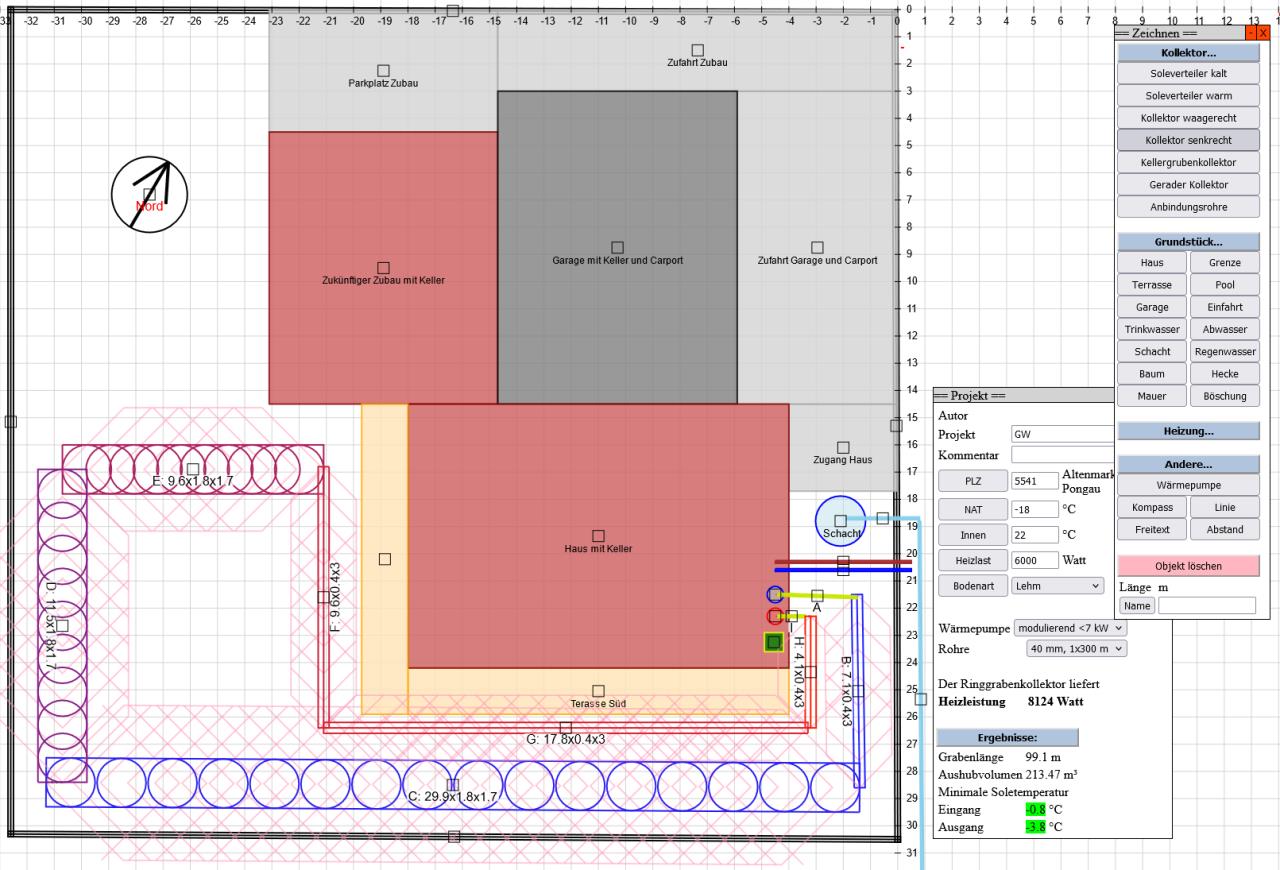Open Wärmepumpe dropdown modulierend <7 kW
Image resolution: width=1280 pixels, height=870 pixels.
point(1070,628)
